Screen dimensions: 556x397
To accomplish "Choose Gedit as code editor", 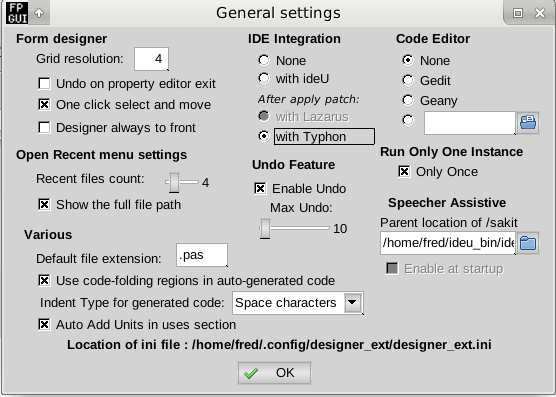I will (408, 80).
